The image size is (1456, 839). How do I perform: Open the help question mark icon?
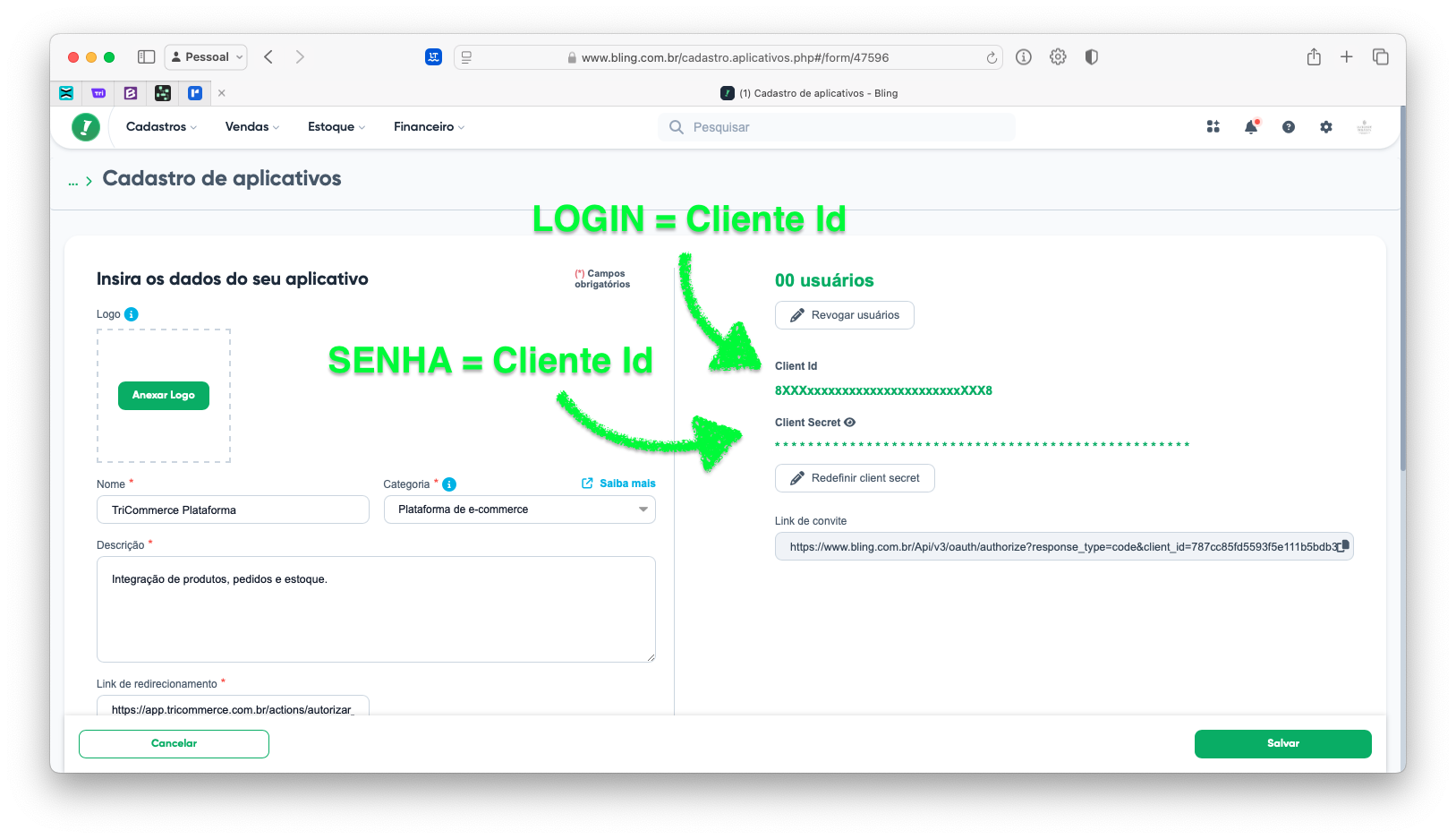[1289, 127]
